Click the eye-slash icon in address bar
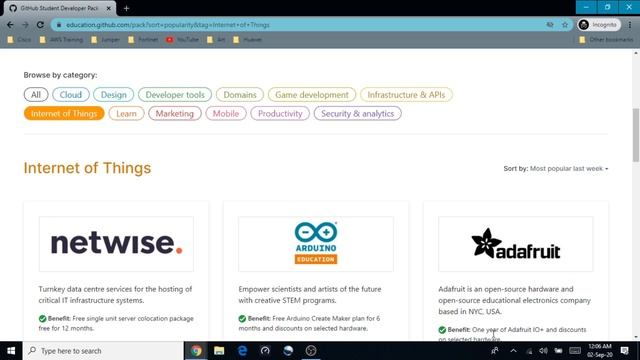Screen dimensions: 640x360 550,25
